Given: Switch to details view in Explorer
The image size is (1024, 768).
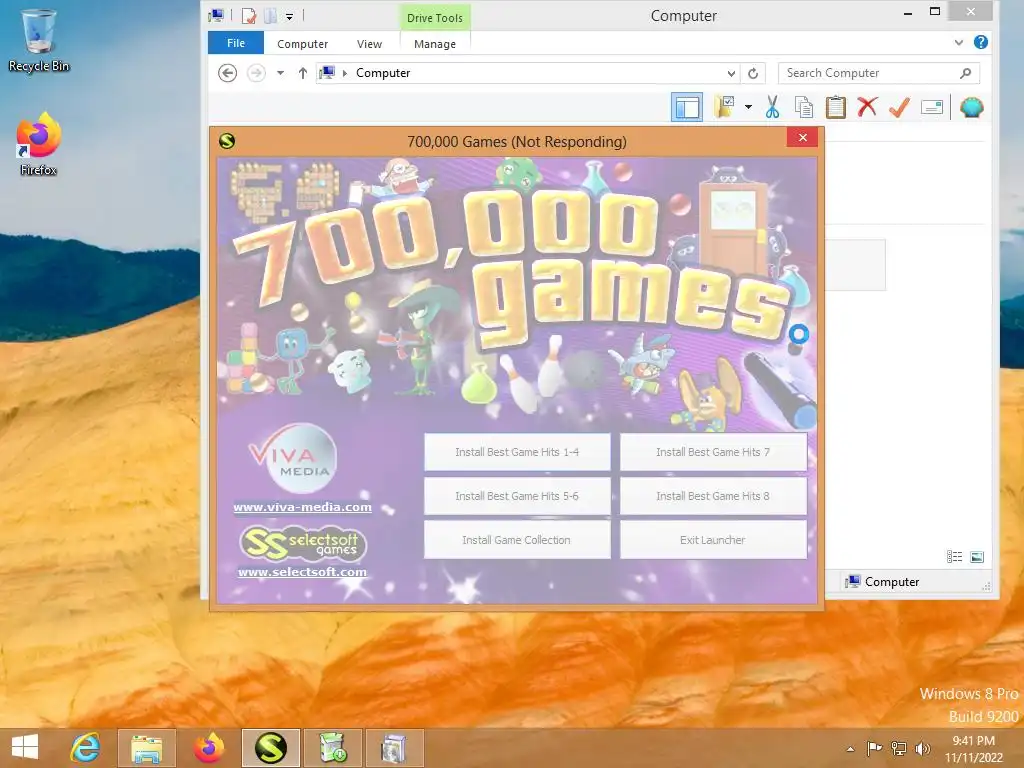Looking at the screenshot, I should pyautogui.click(x=954, y=556).
